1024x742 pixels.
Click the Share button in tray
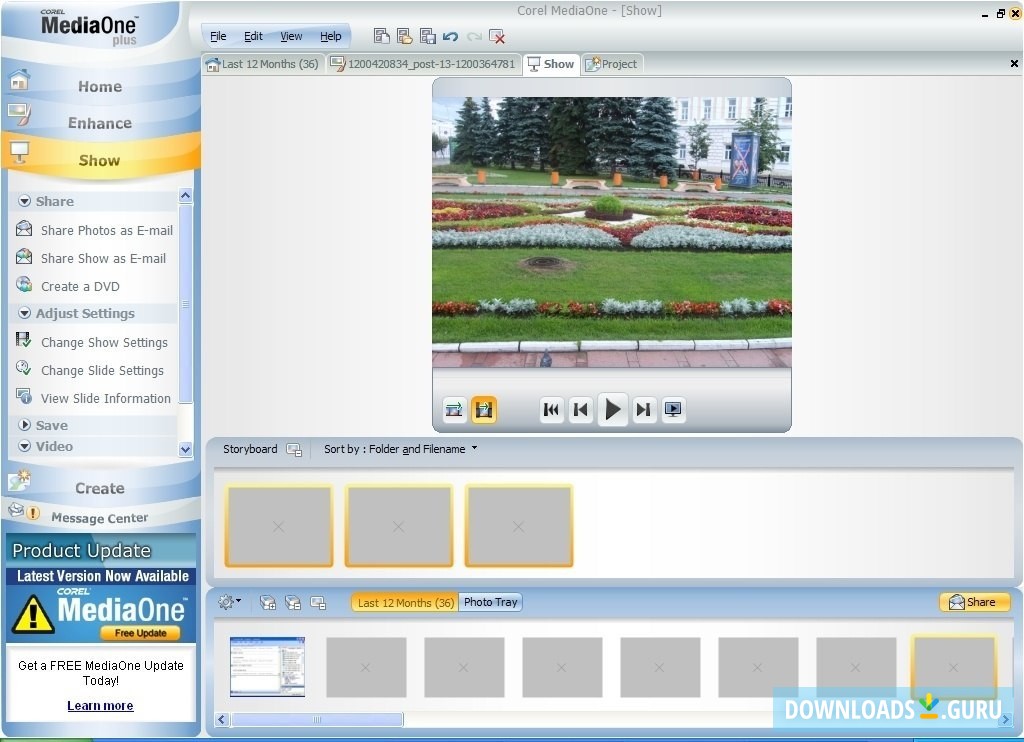[973, 602]
